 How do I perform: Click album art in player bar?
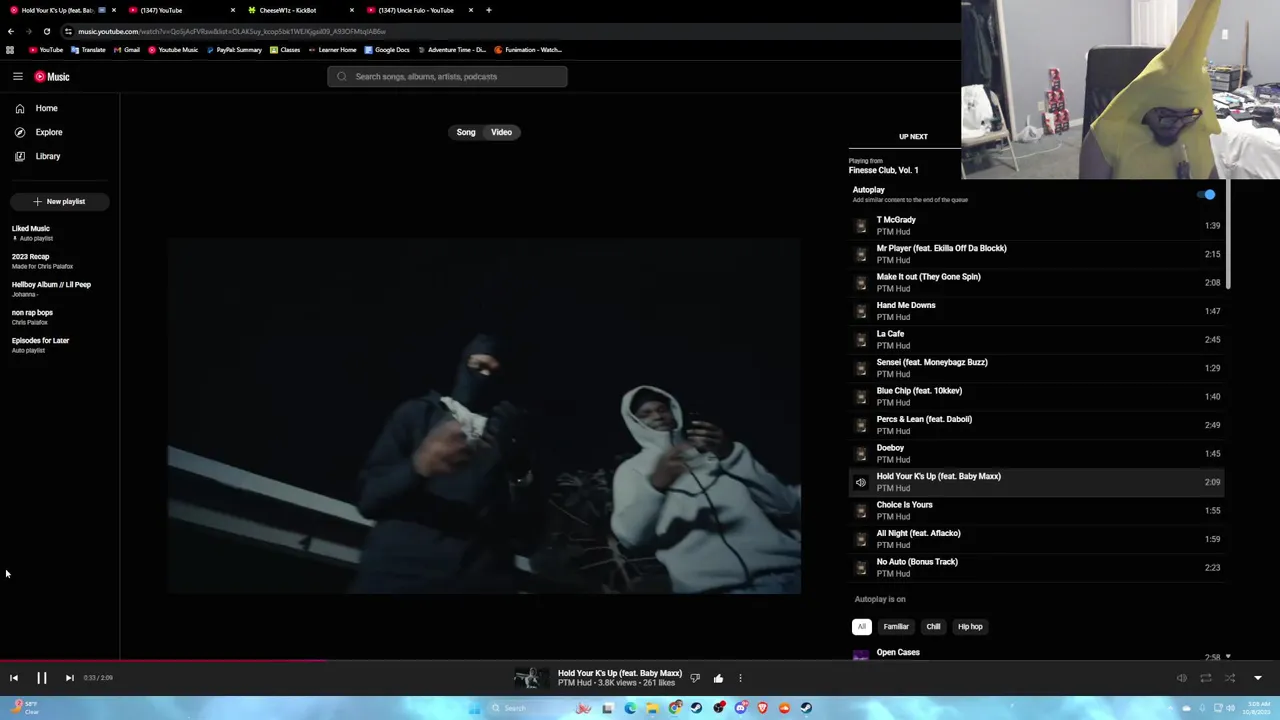[531, 678]
